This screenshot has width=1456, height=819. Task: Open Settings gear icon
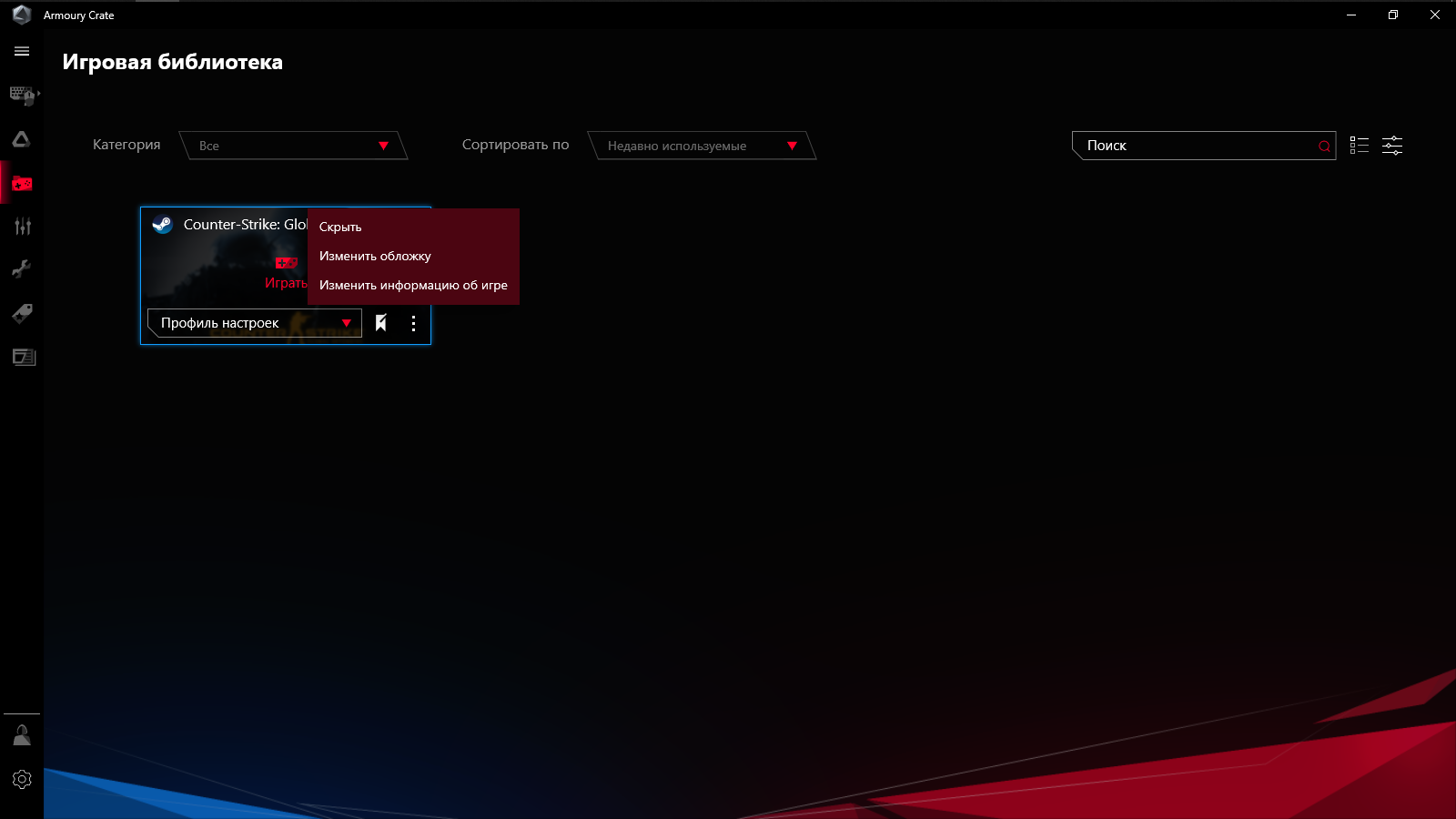pyautogui.click(x=22, y=780)
